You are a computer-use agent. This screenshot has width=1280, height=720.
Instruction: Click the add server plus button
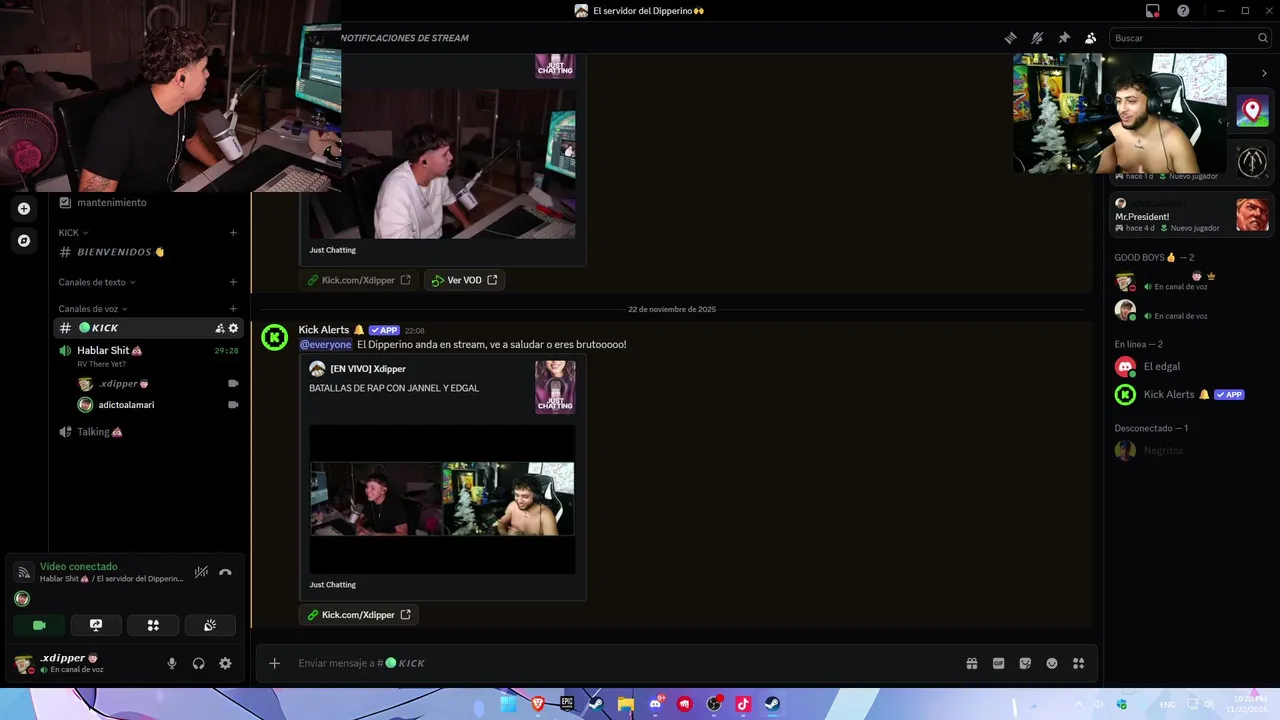click(x=24, y=208)
